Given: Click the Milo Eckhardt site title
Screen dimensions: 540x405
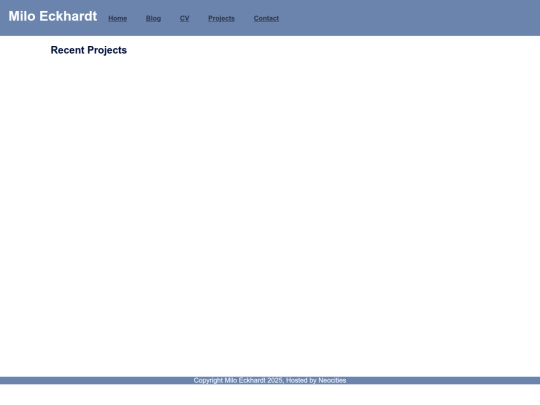Looking at the screenshot, I should click(x=53, y=16).
